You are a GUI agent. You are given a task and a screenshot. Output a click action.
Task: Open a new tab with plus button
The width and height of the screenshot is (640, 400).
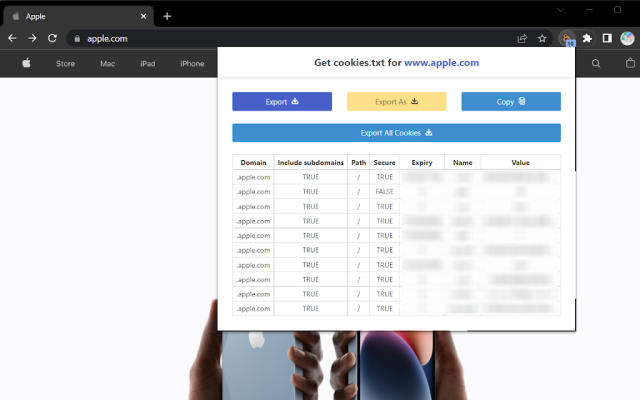(x=167, y=16)
